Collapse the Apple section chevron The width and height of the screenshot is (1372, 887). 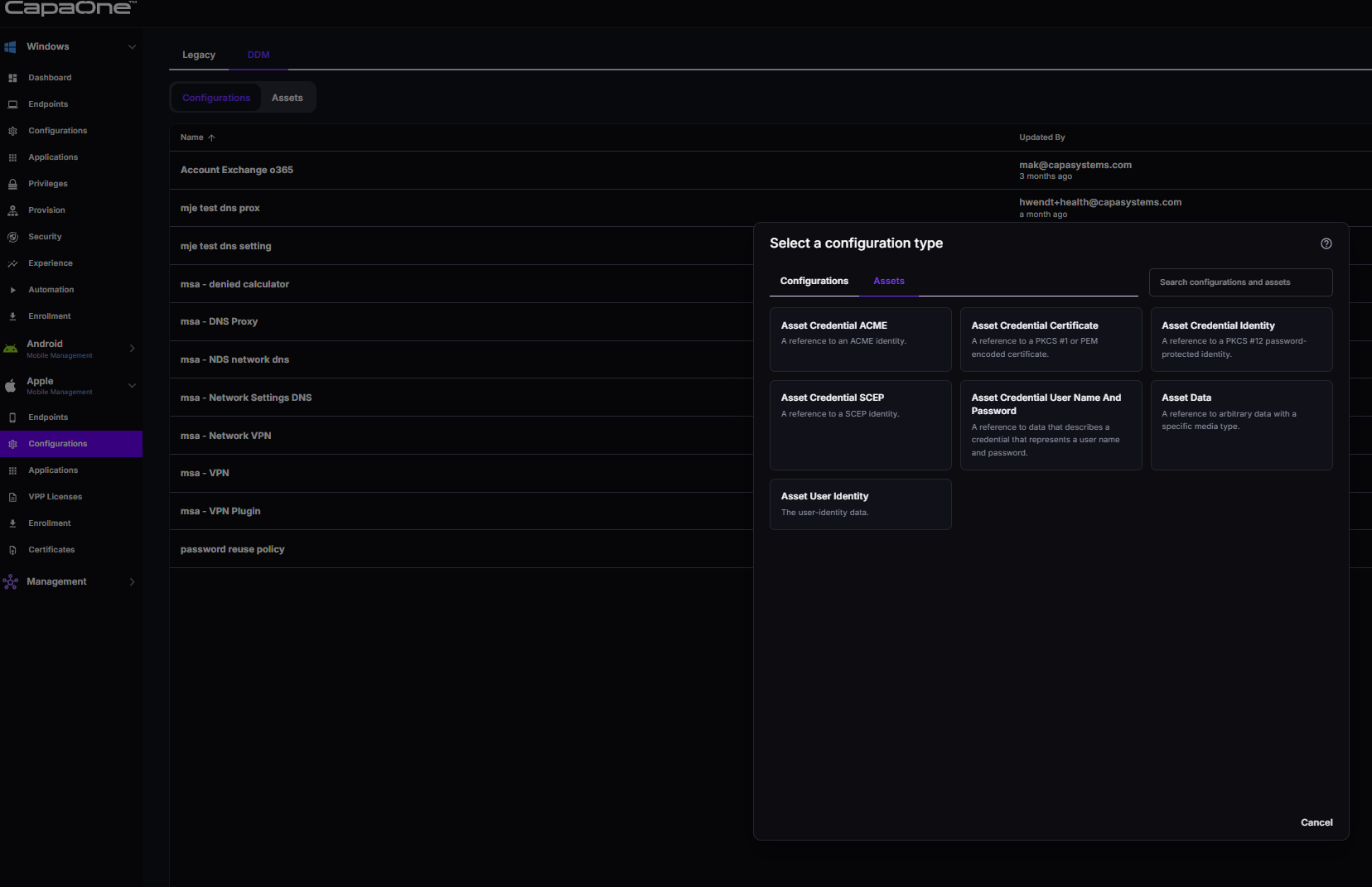point(132,386)
